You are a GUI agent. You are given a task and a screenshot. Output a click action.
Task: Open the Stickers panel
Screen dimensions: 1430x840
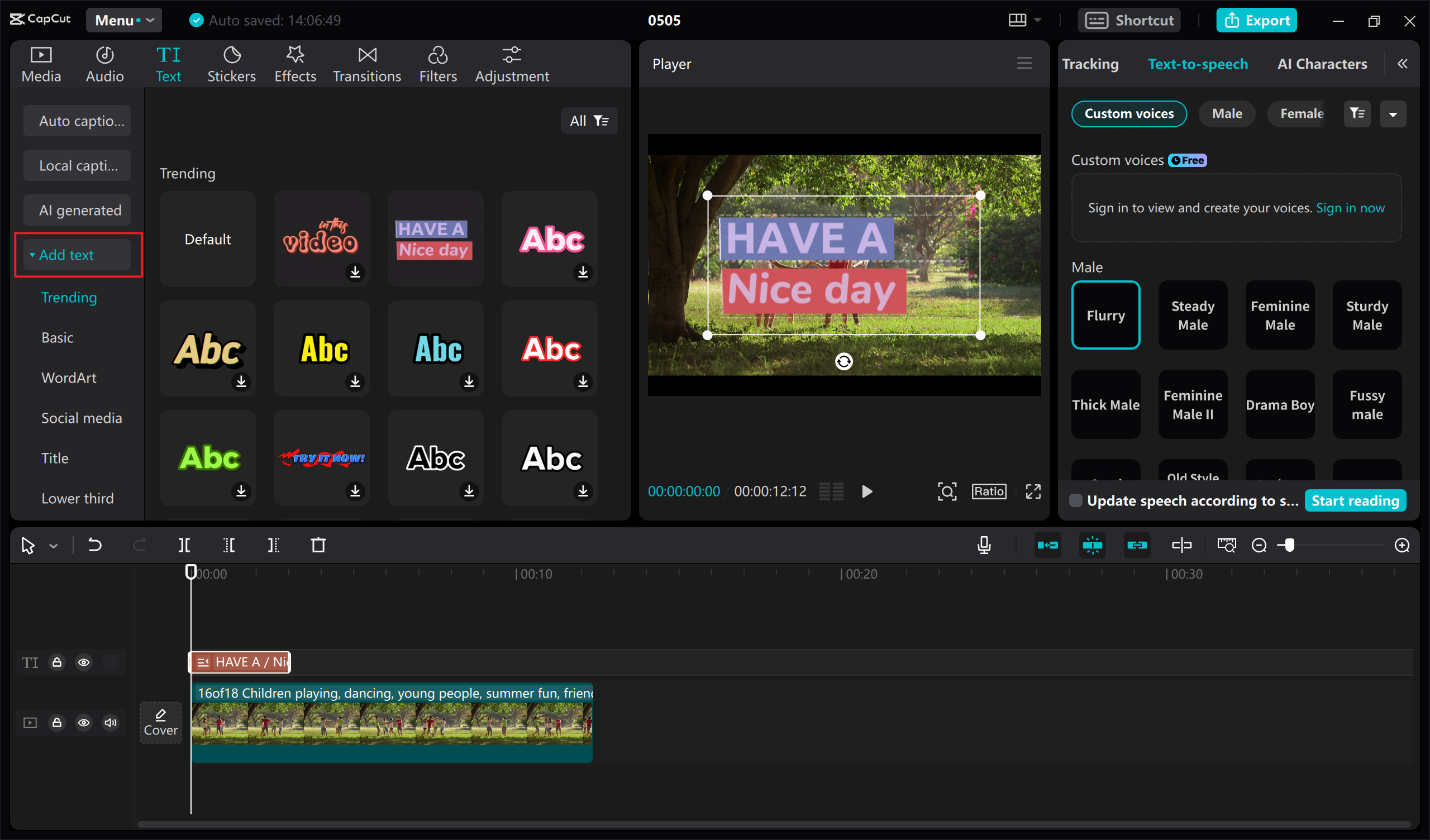(231, 64)
